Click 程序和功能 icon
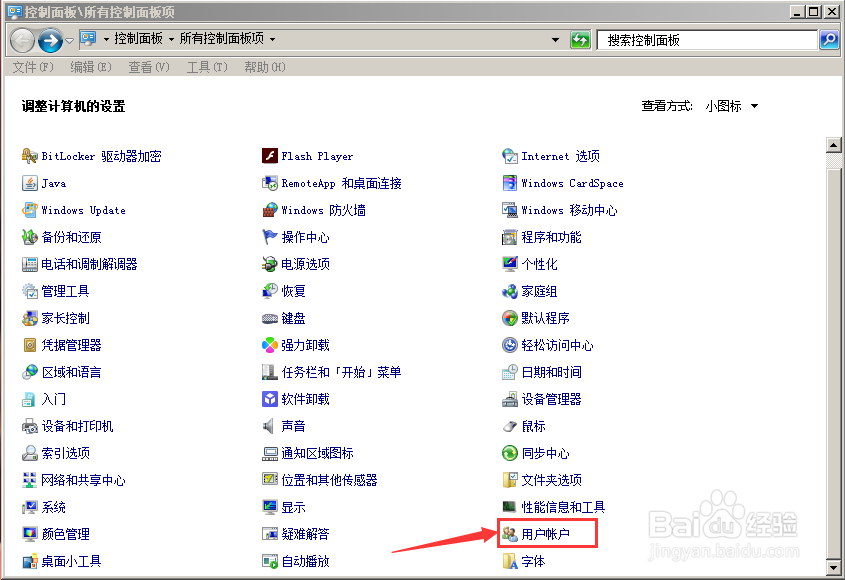The height and width of the screenshot is (580, 845). [509, 237]
